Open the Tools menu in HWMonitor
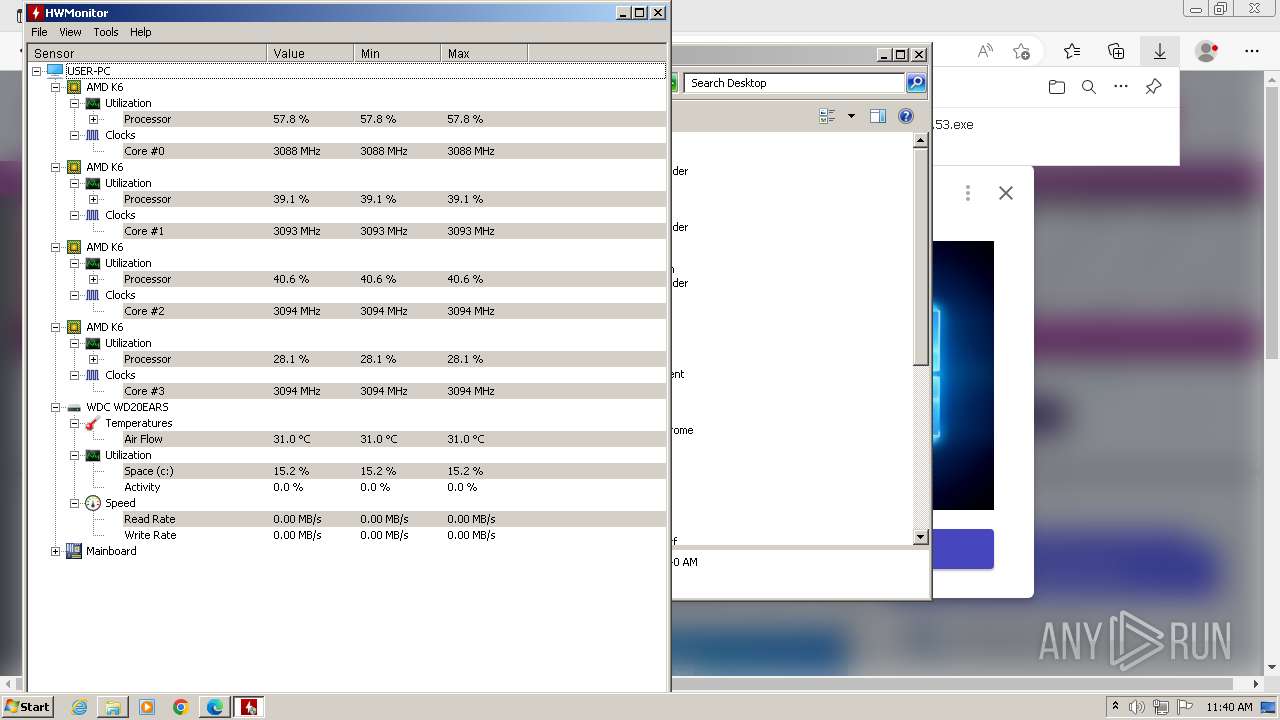This screenshot has height=720, width=1280. [106, 32]
